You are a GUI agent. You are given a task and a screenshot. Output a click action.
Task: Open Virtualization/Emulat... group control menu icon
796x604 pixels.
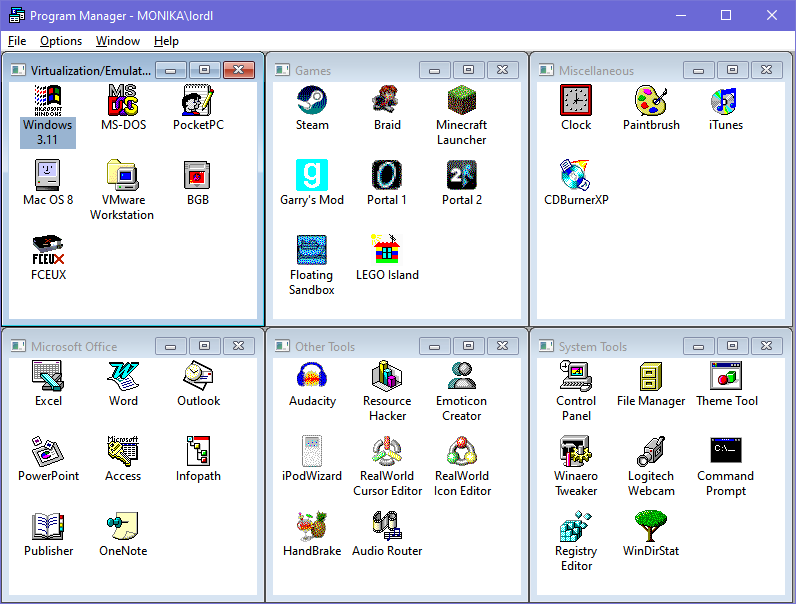[18, 70]
